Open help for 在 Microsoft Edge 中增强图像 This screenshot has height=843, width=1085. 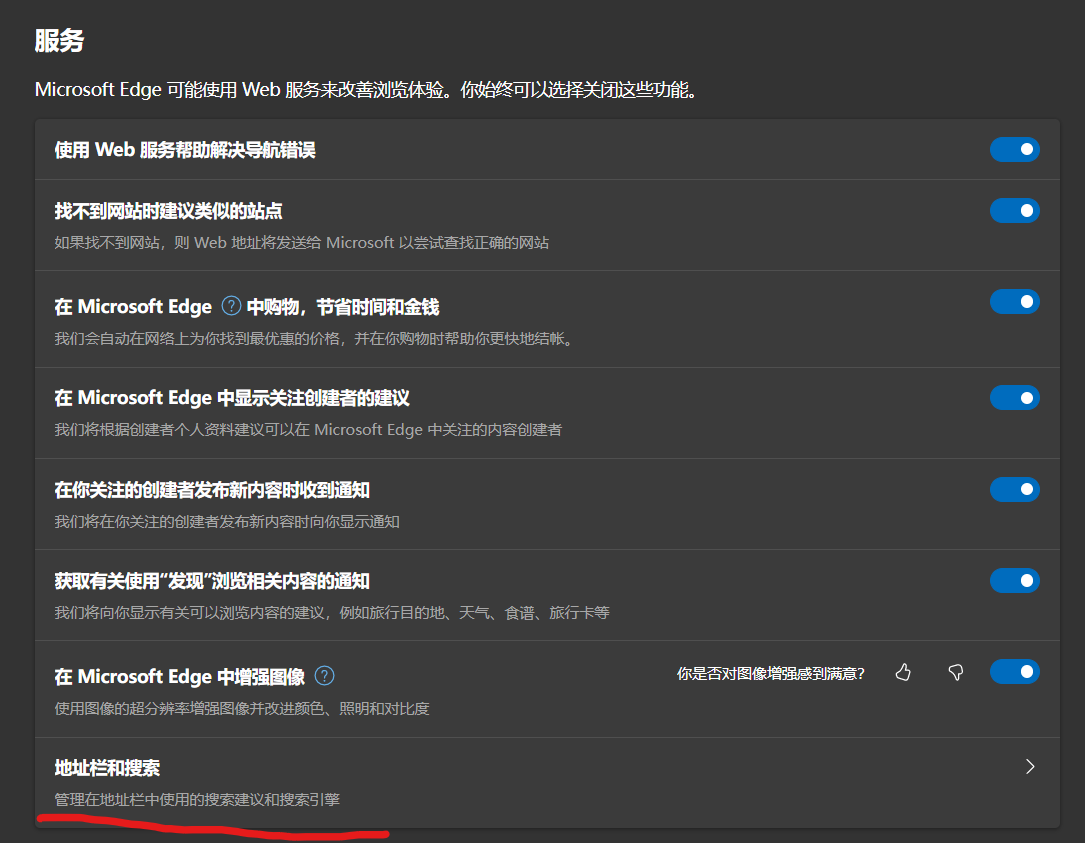pyautogui.click(x=324, y=675)
